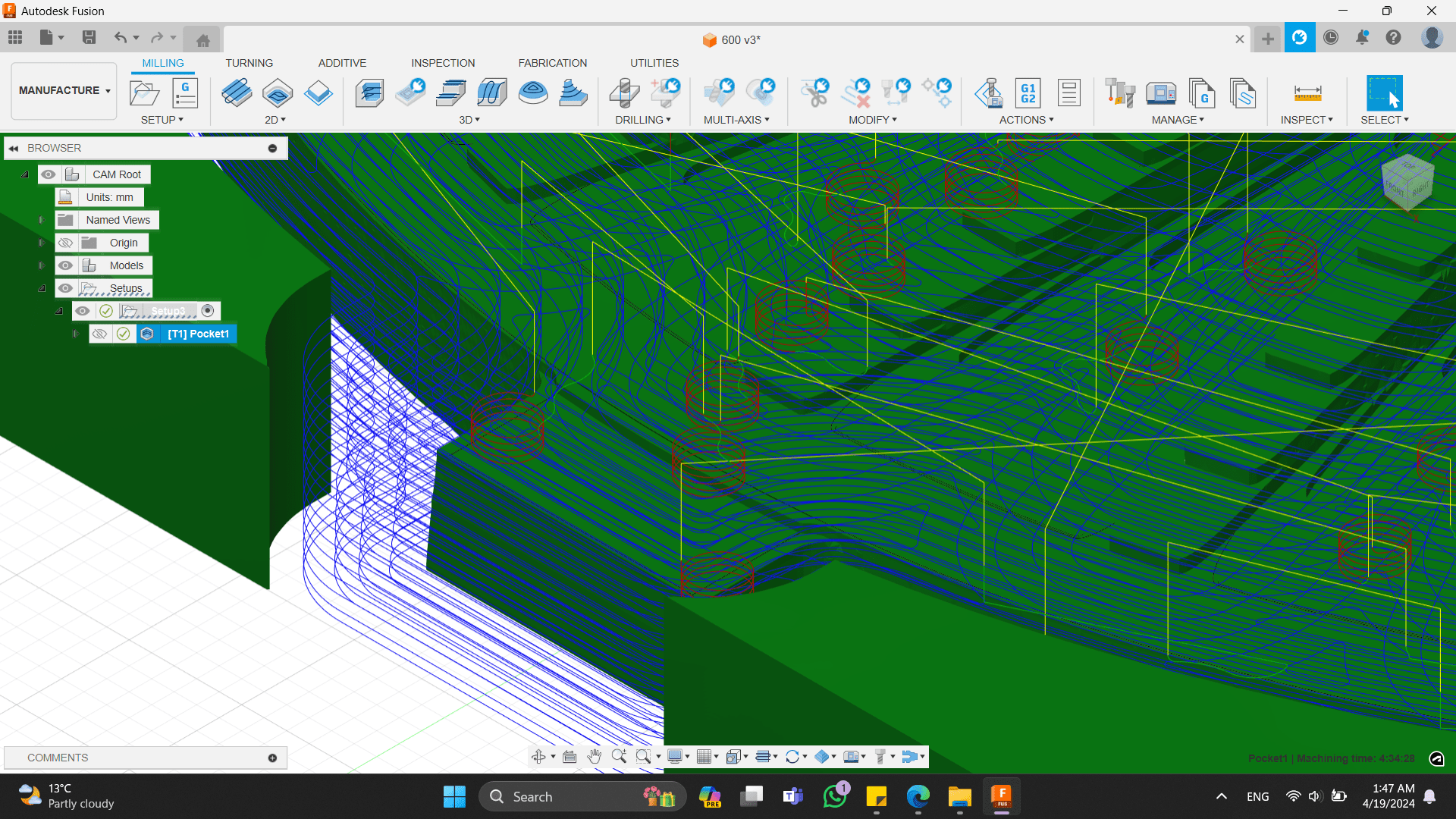This screenshot has height=819, width=1456.
Task: Expand the 2D panel dropdown
Action: tap(275, 120)
